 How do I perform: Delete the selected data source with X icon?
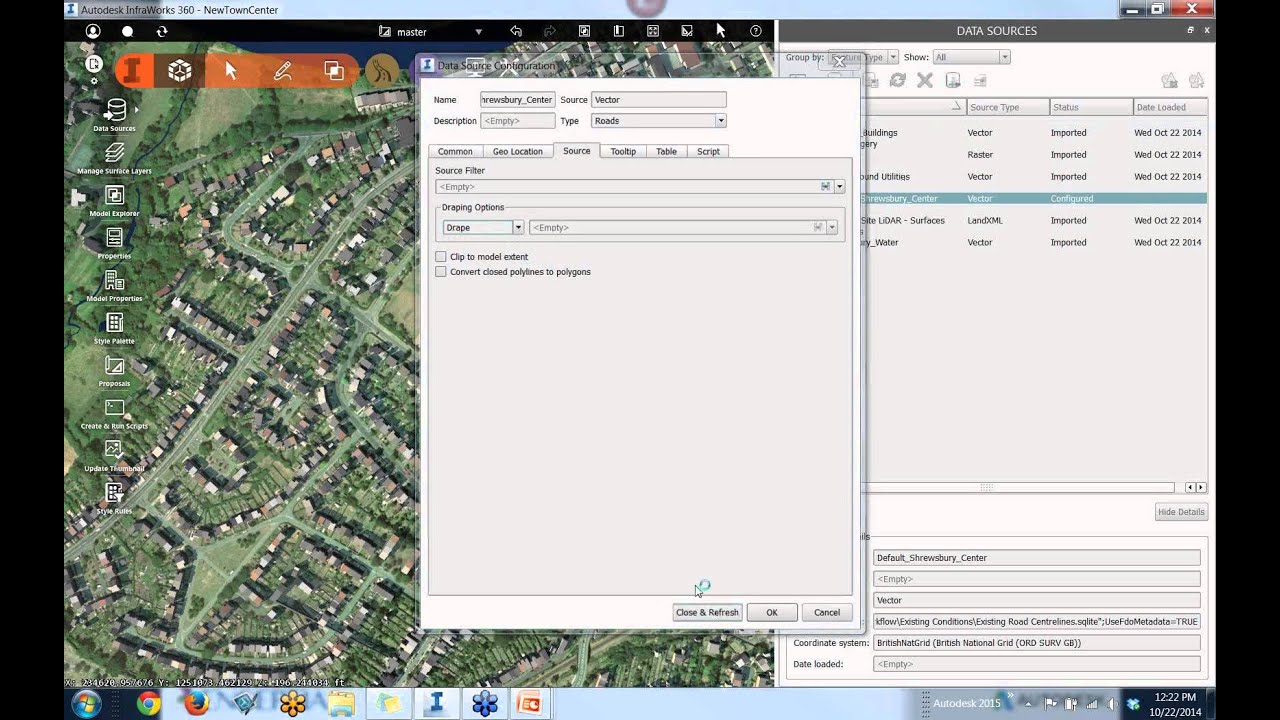tap(924, 81)
